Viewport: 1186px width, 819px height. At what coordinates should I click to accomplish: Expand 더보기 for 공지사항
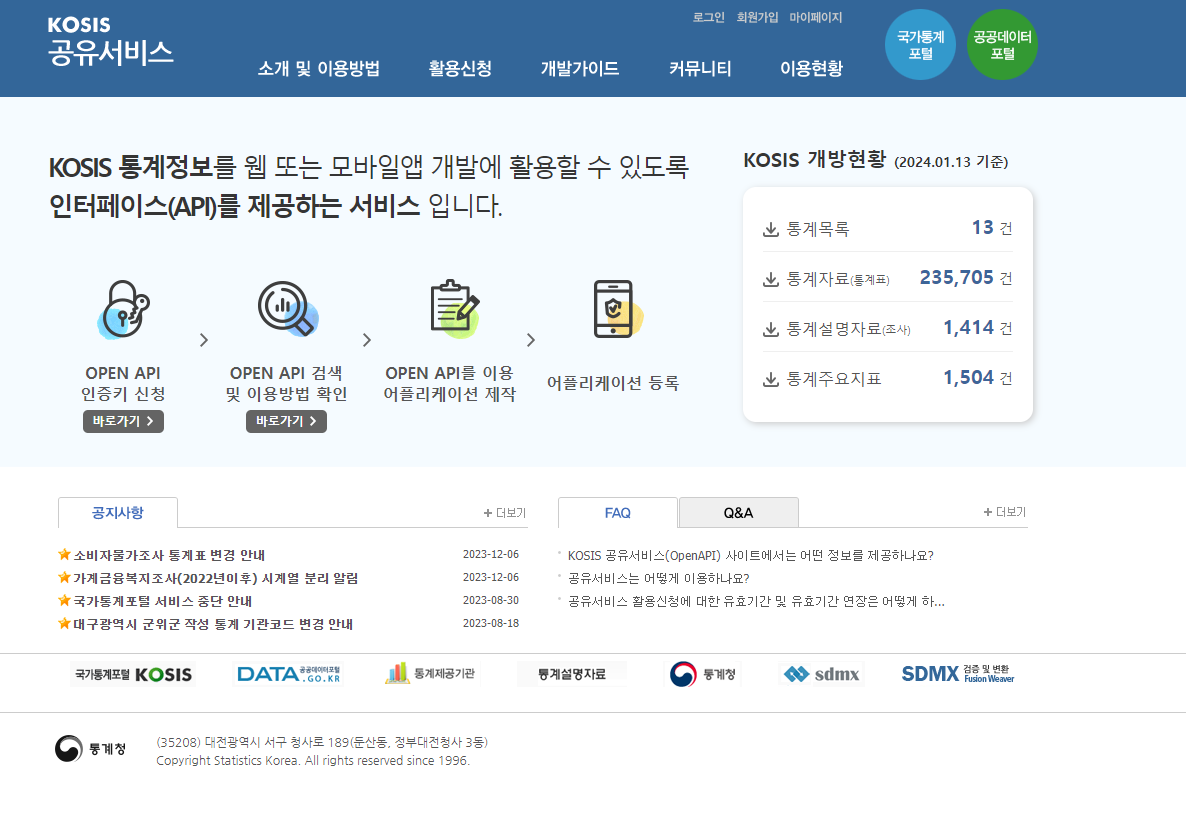[505, 513]
